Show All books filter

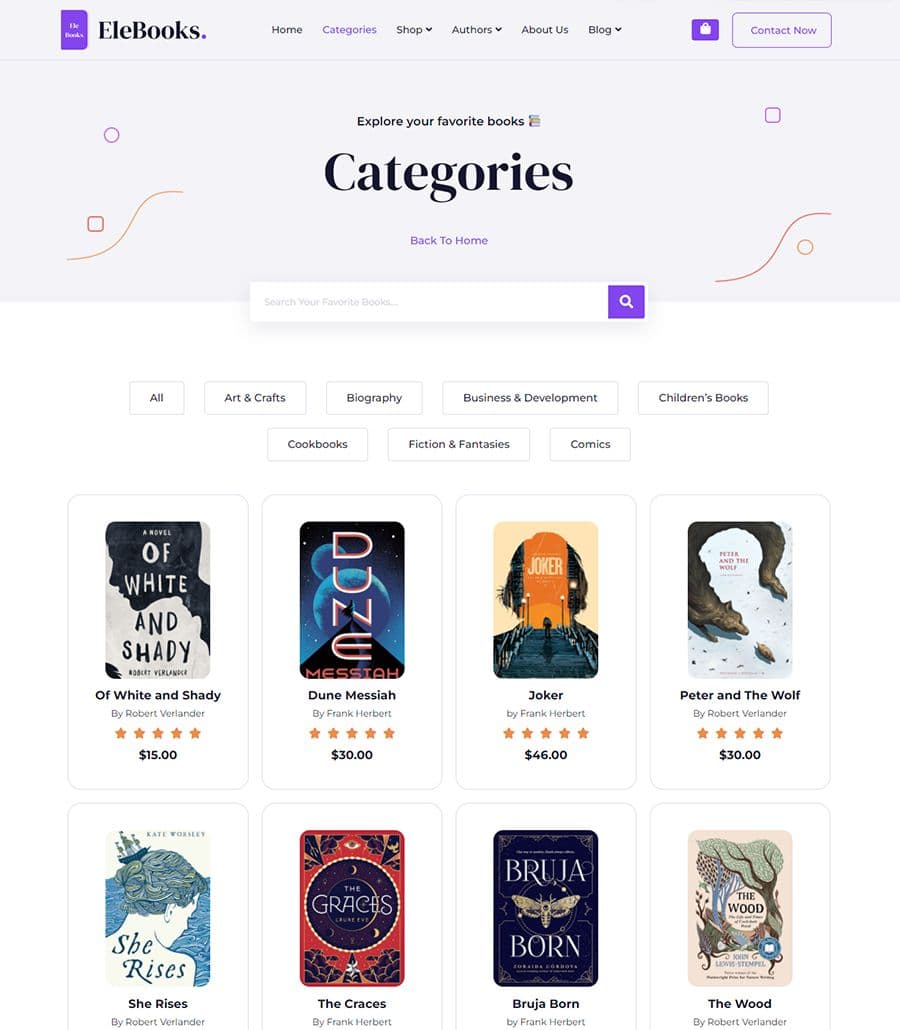click(156, 397)
